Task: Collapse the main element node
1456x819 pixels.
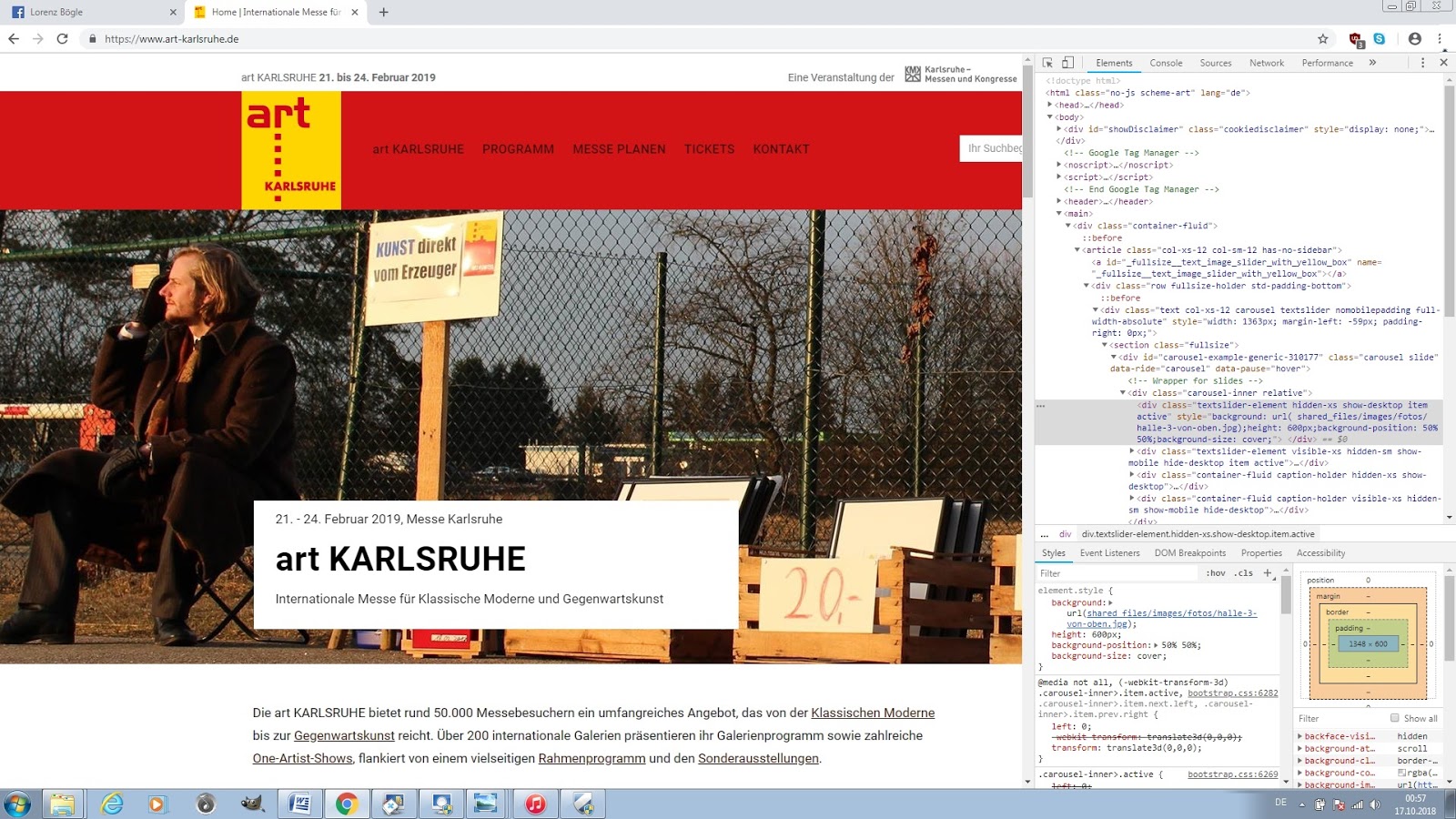Action: 1059,213
